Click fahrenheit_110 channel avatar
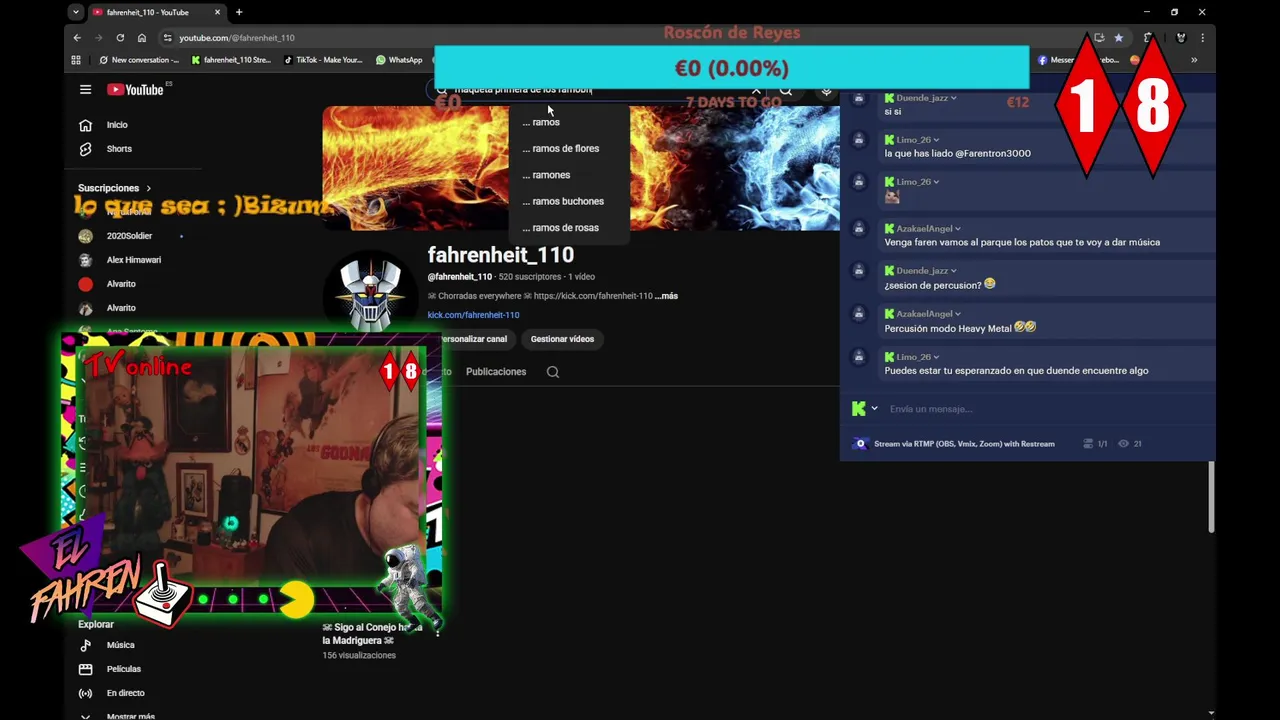Viewport: 1280px width, 720px height. click(371, 292)
